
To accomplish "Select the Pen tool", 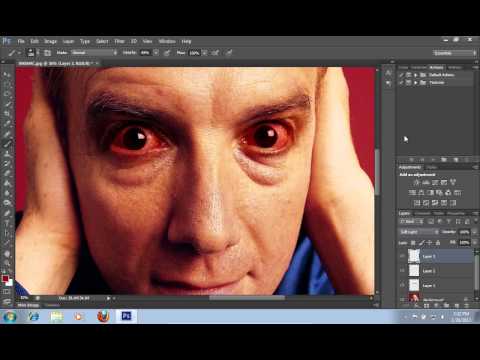I will coord(7,213).
